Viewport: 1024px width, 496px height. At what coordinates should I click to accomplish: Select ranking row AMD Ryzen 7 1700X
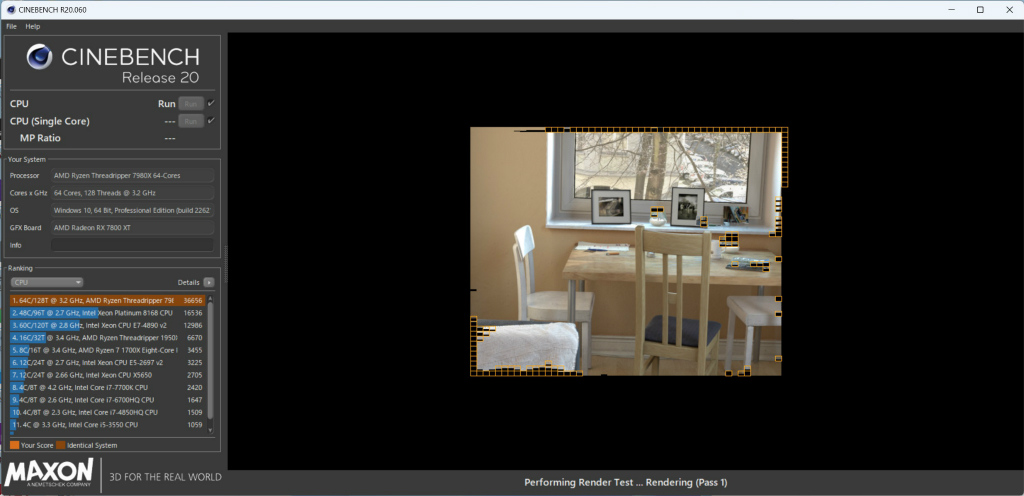108,350
